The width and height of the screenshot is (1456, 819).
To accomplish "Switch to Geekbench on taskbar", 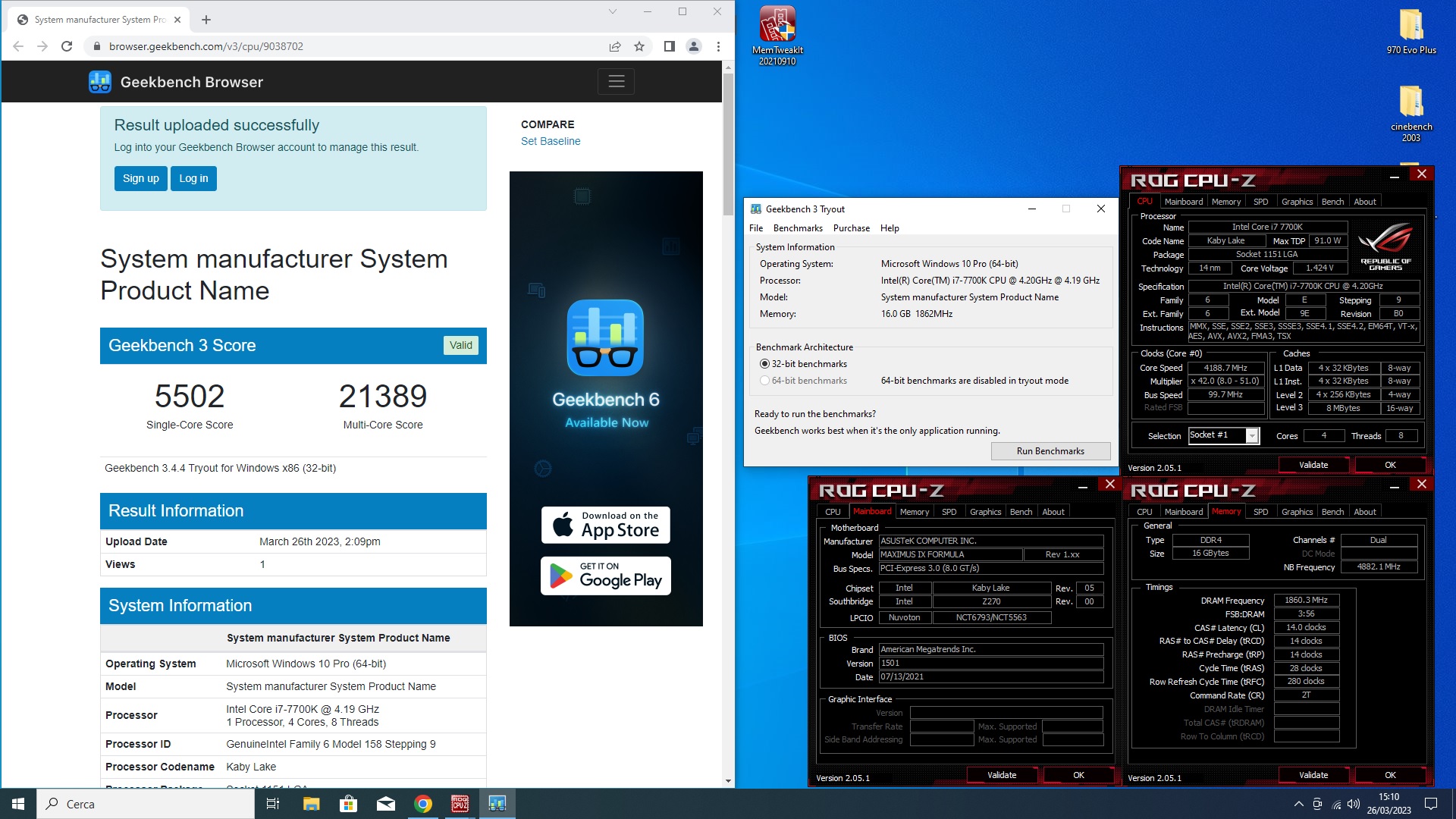I will coord(497,804).
